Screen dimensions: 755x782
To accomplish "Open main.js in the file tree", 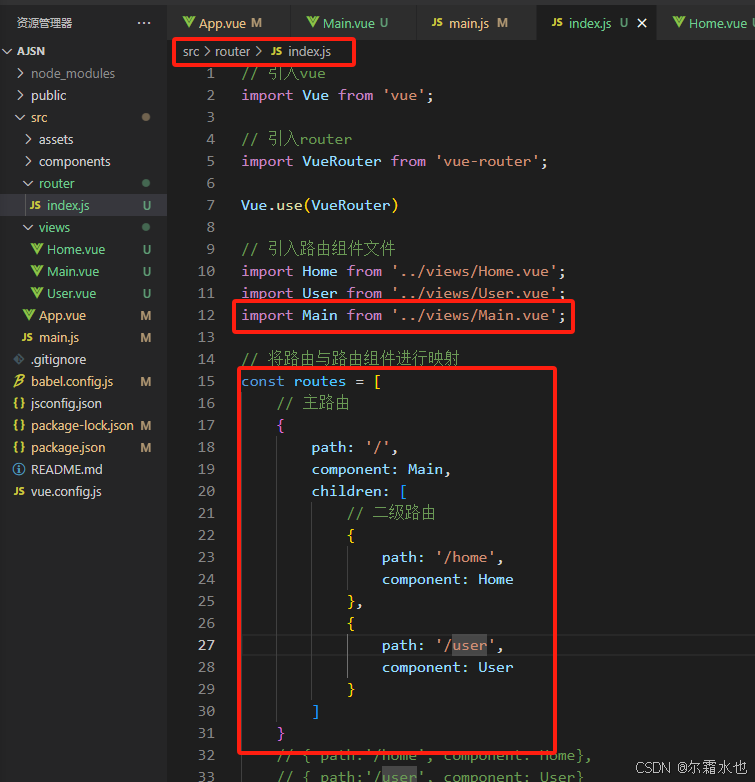I will tap(83, 337).
